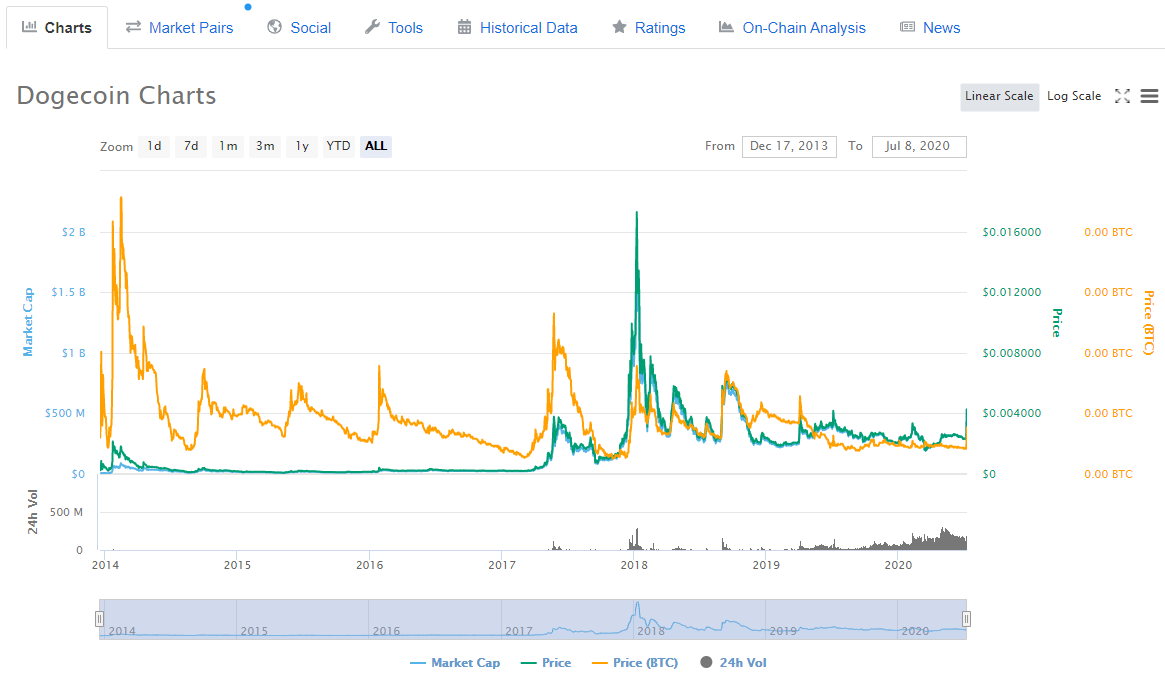Viewport: 1165px width, 674px height.
Task: Switch to the Ratings tab
Action: click(648, 27)
